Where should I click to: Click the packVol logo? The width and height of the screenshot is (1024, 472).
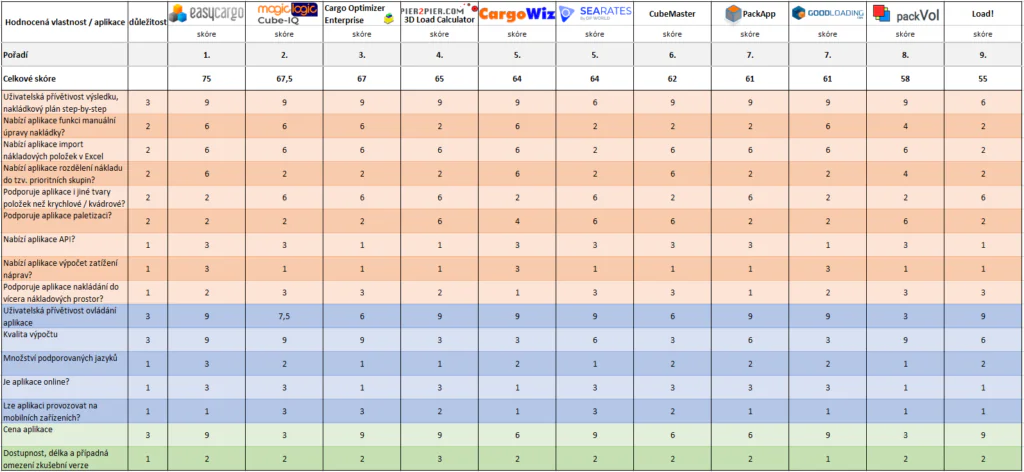pos(906,14)
